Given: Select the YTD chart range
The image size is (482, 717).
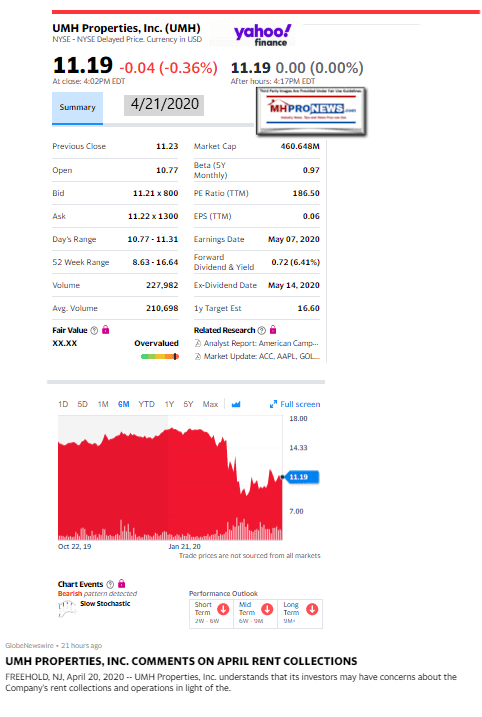Looking at the screenshot, I should [x=146, y=404].
